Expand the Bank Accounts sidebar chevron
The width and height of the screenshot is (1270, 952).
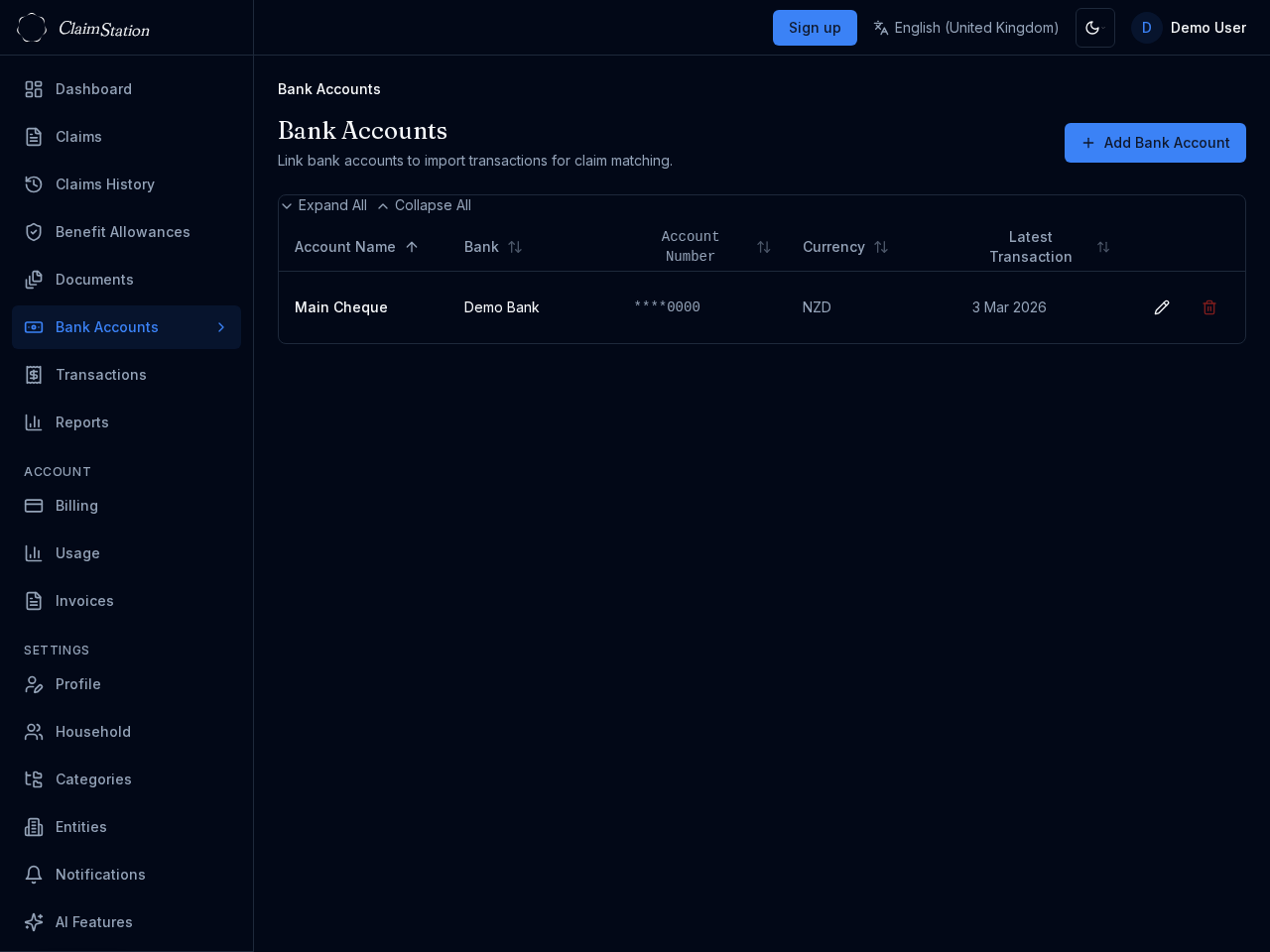point(221,327)
